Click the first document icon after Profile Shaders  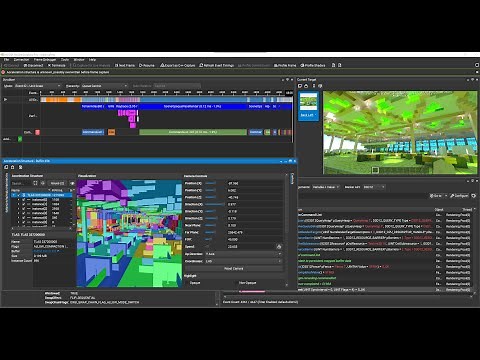tap(333, 65)
